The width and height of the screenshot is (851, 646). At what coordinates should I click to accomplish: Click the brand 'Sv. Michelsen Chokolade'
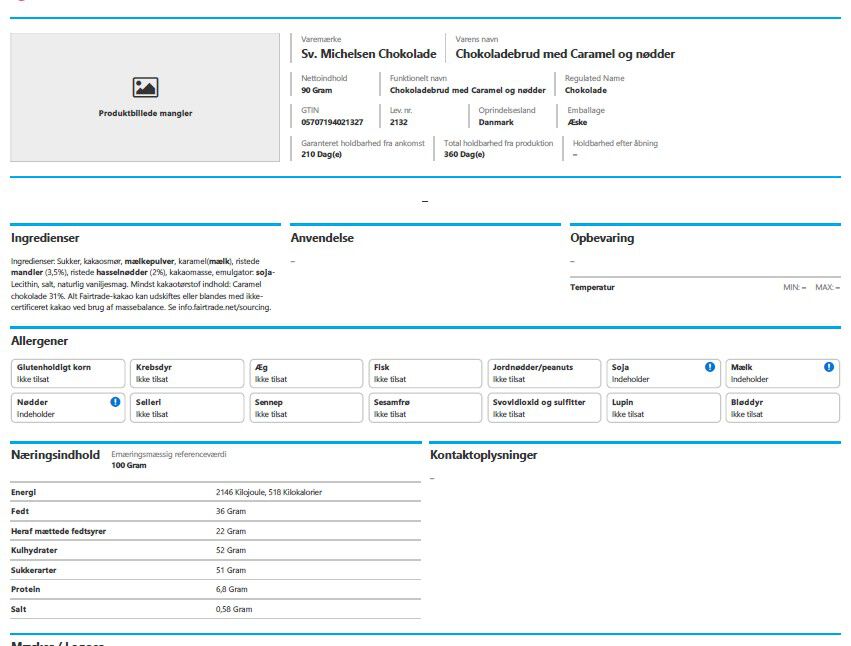[369, 54]
